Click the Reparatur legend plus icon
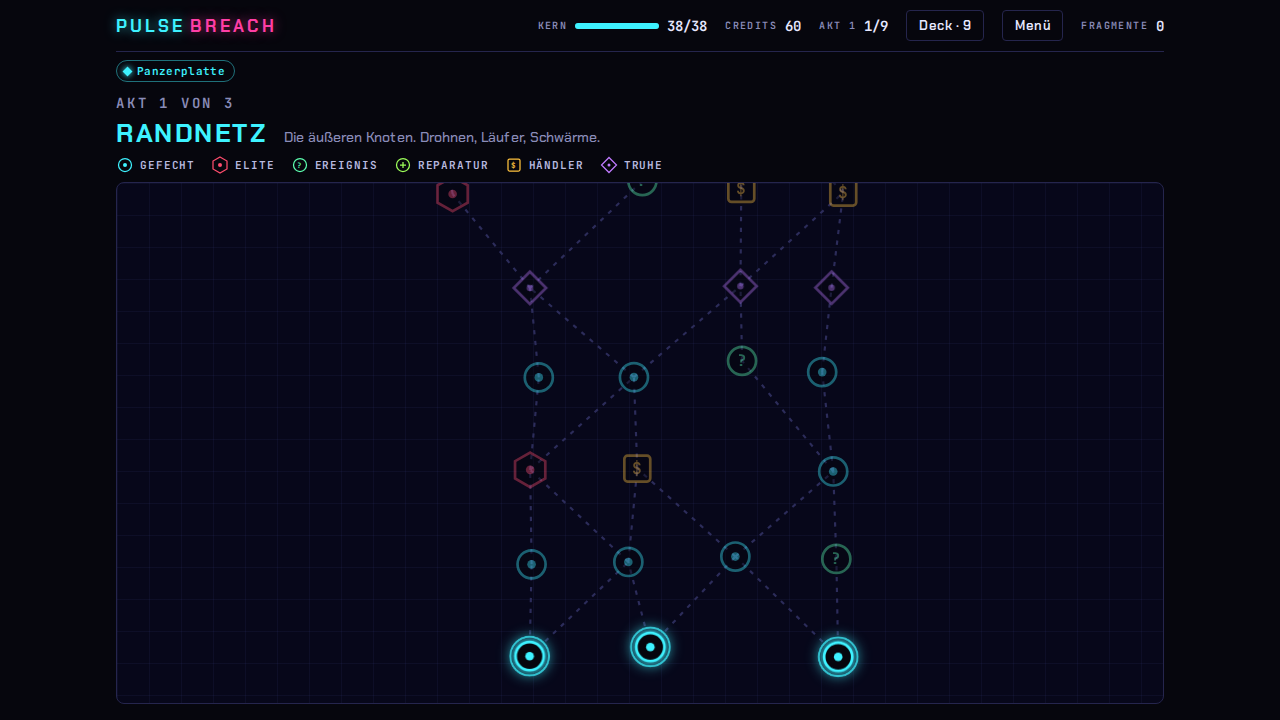The width and height of the screenshot is (1280, 720). coord(403,165)
